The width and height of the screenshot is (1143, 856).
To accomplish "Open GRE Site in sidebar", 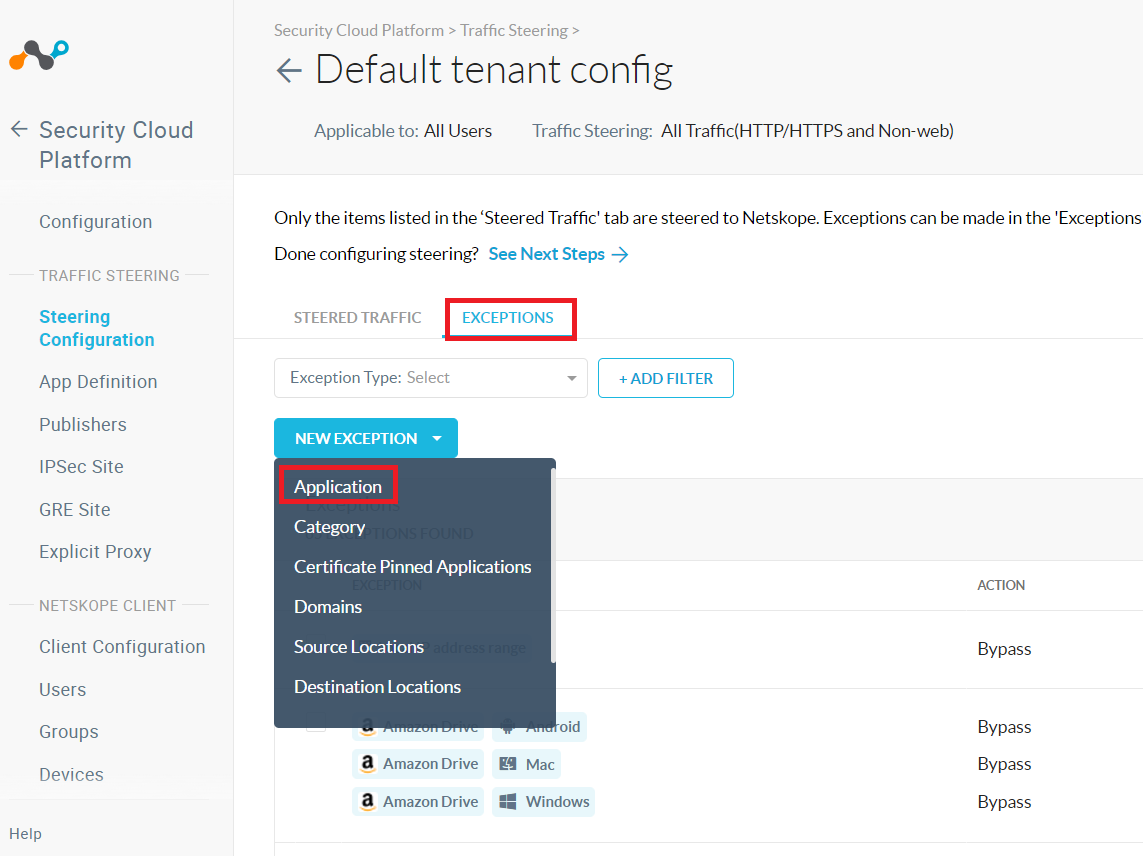I will [x=74, y=510].
